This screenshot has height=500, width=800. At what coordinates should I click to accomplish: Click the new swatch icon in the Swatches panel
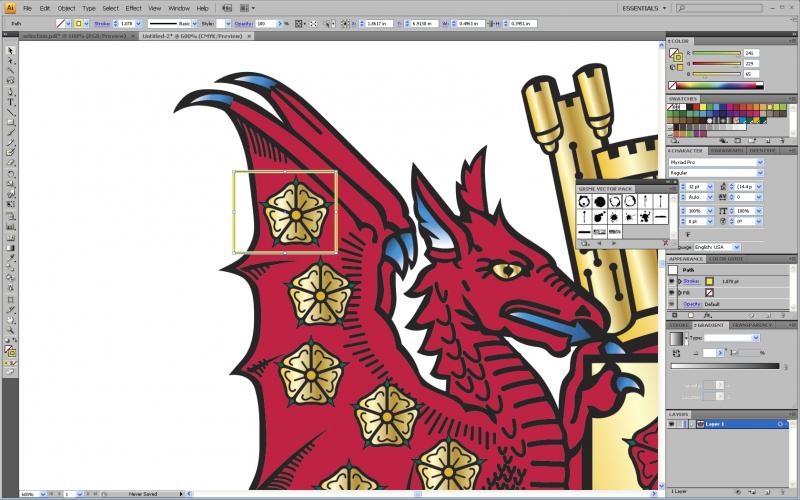[x=770, y=141]
